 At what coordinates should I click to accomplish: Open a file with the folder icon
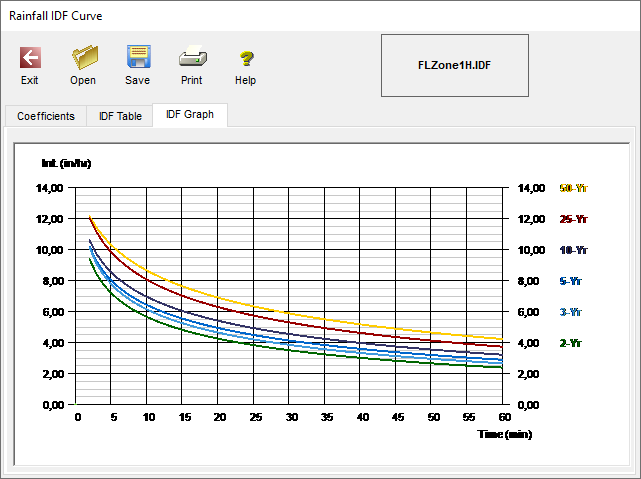click(x=85, y=57)
